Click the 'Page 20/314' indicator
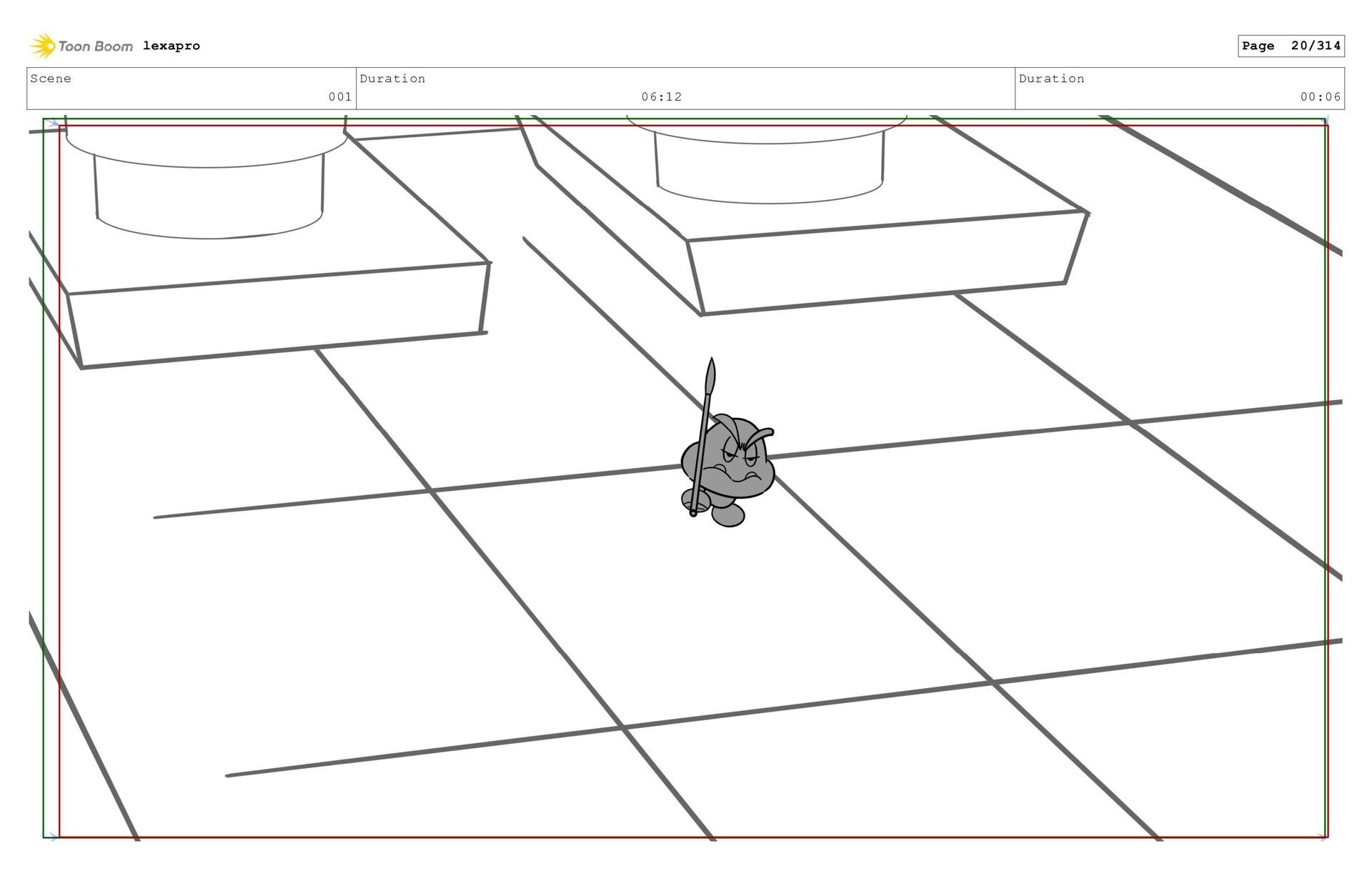1372x886 pixels. coord(1291,46)
